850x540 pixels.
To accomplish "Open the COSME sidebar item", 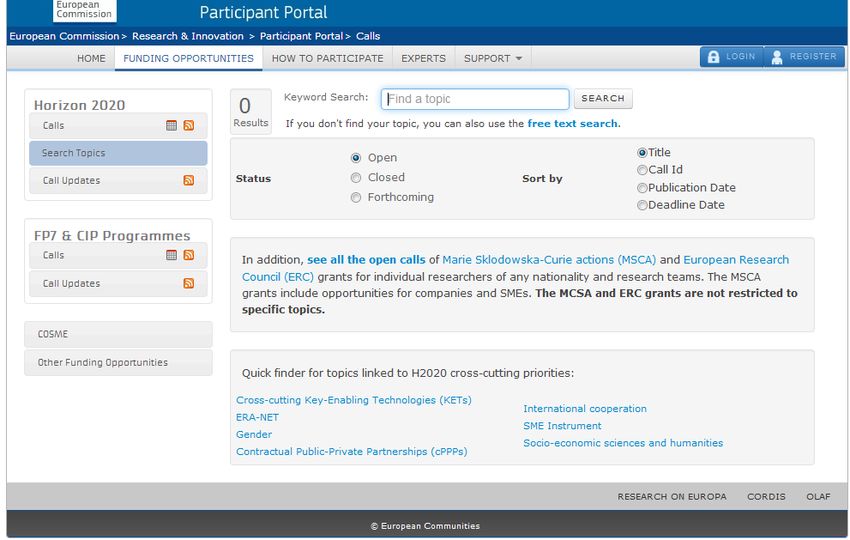I will [118, 334].
